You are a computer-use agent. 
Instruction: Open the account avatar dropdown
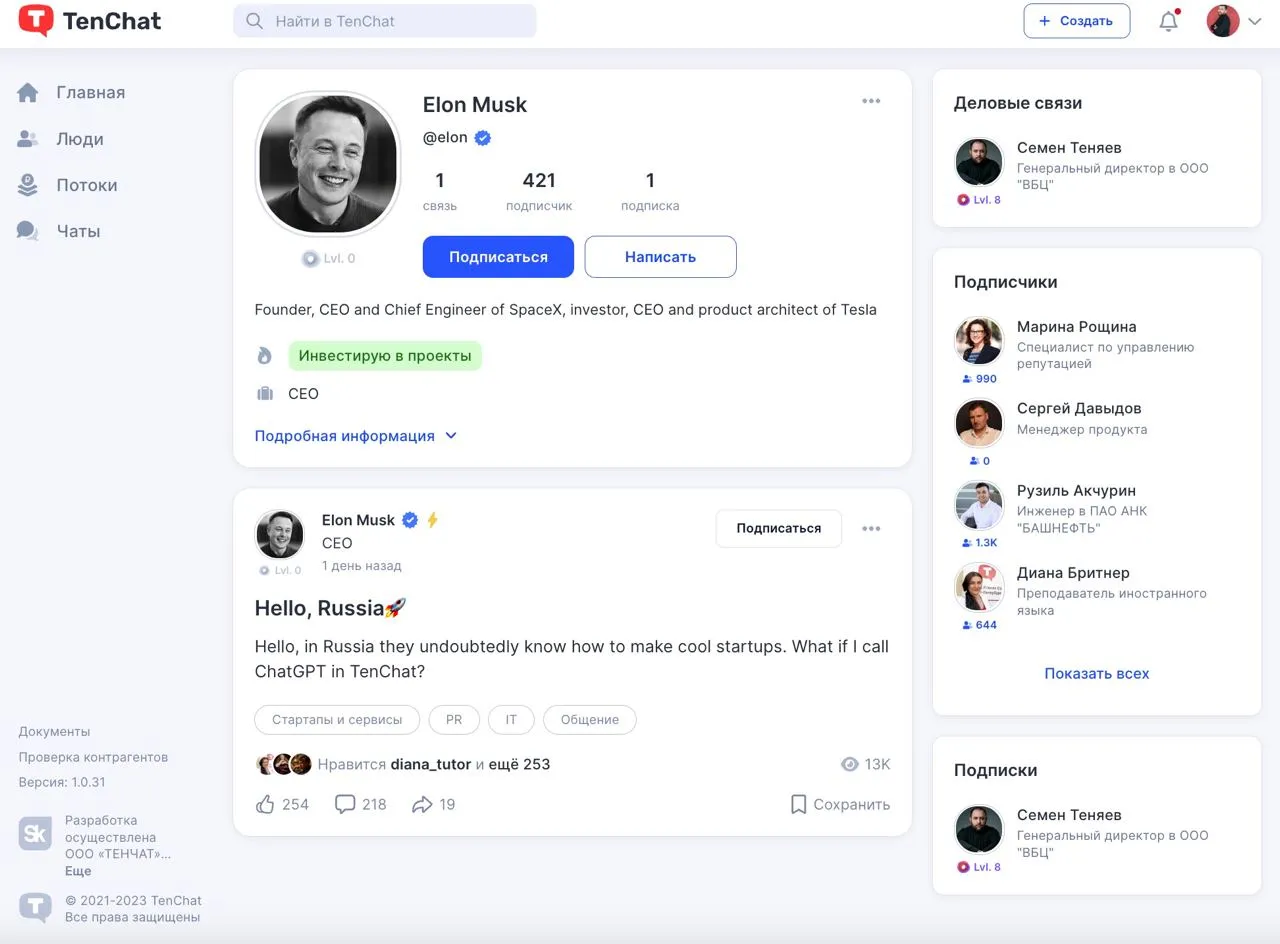point(1234,21)
